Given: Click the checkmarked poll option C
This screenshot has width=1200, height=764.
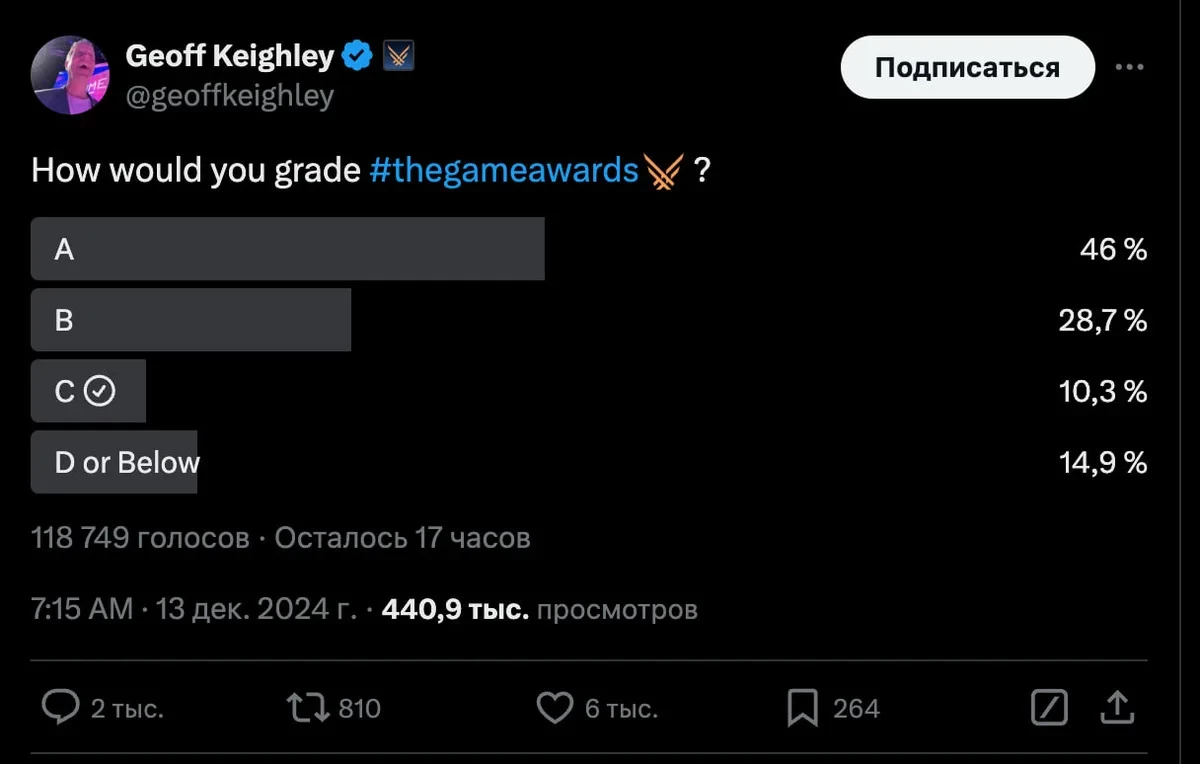Looking at the screenshot, I should click(x=88, y=391).
